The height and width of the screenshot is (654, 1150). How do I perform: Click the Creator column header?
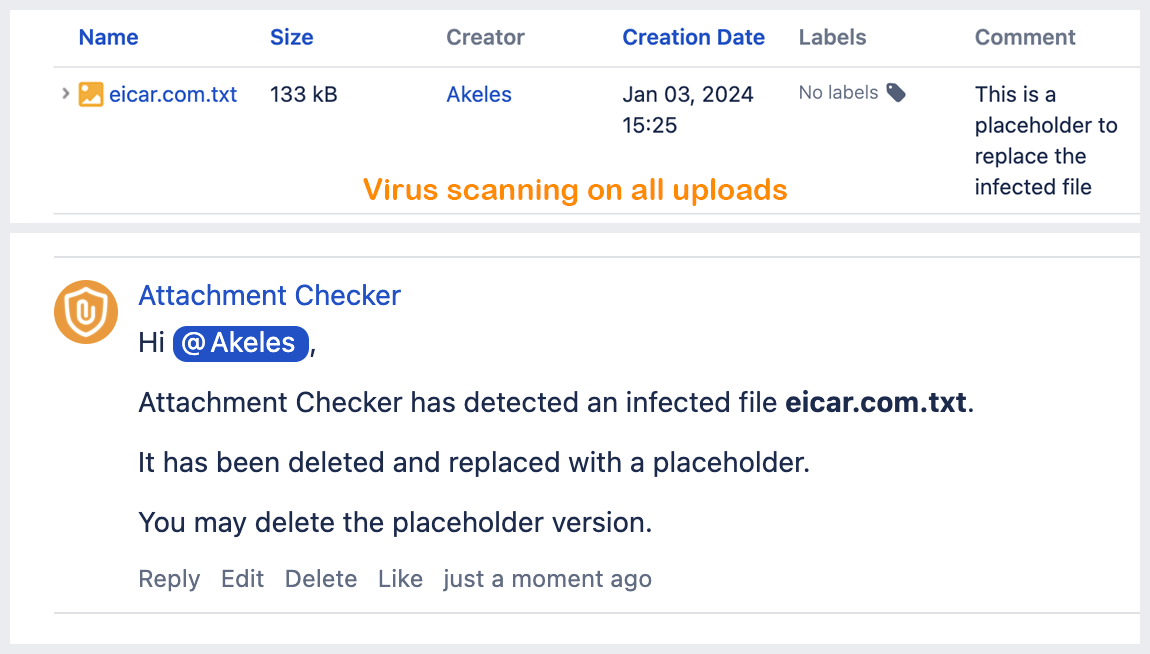point(485,38)
